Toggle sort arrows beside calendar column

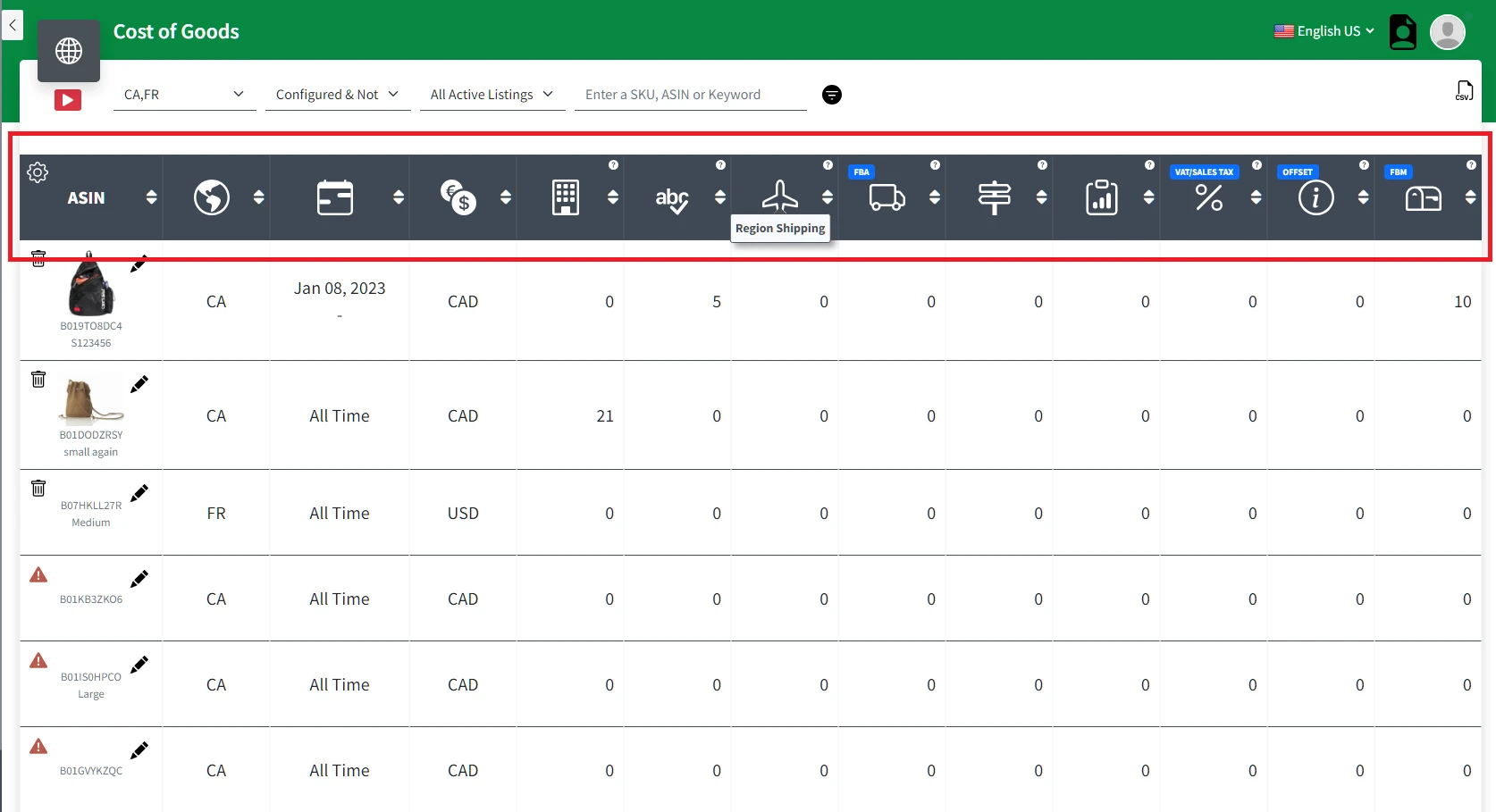(399, 197)
